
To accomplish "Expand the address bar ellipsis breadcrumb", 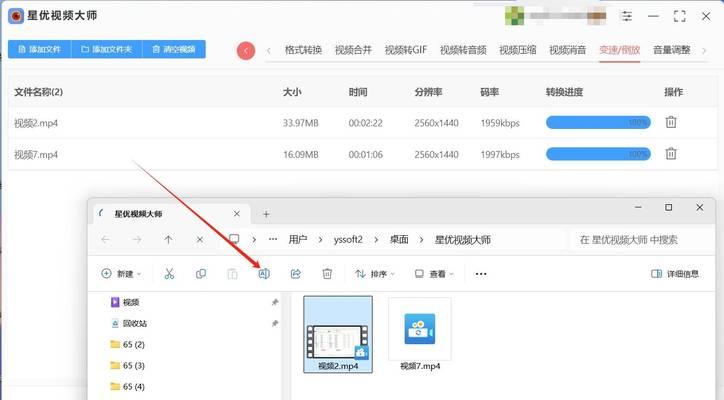I will click(x=273, y=239).
